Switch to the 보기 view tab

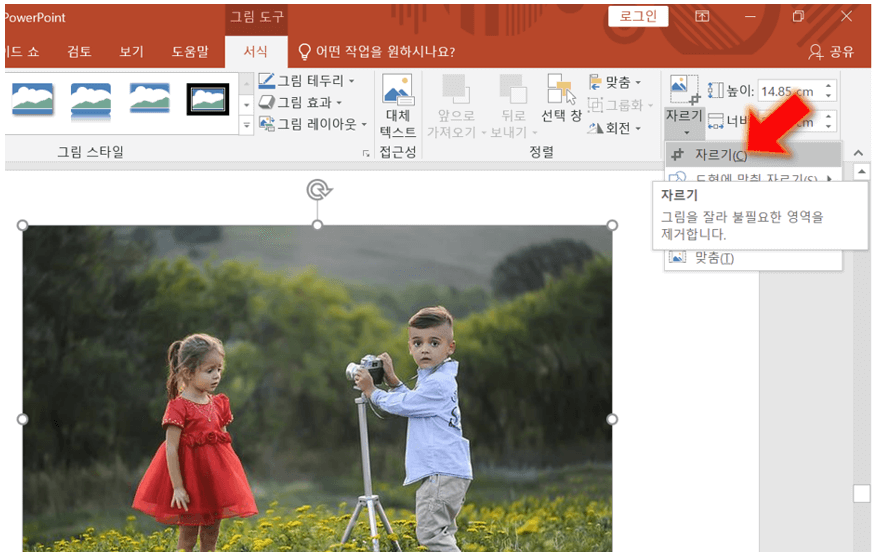click(131, 52)
